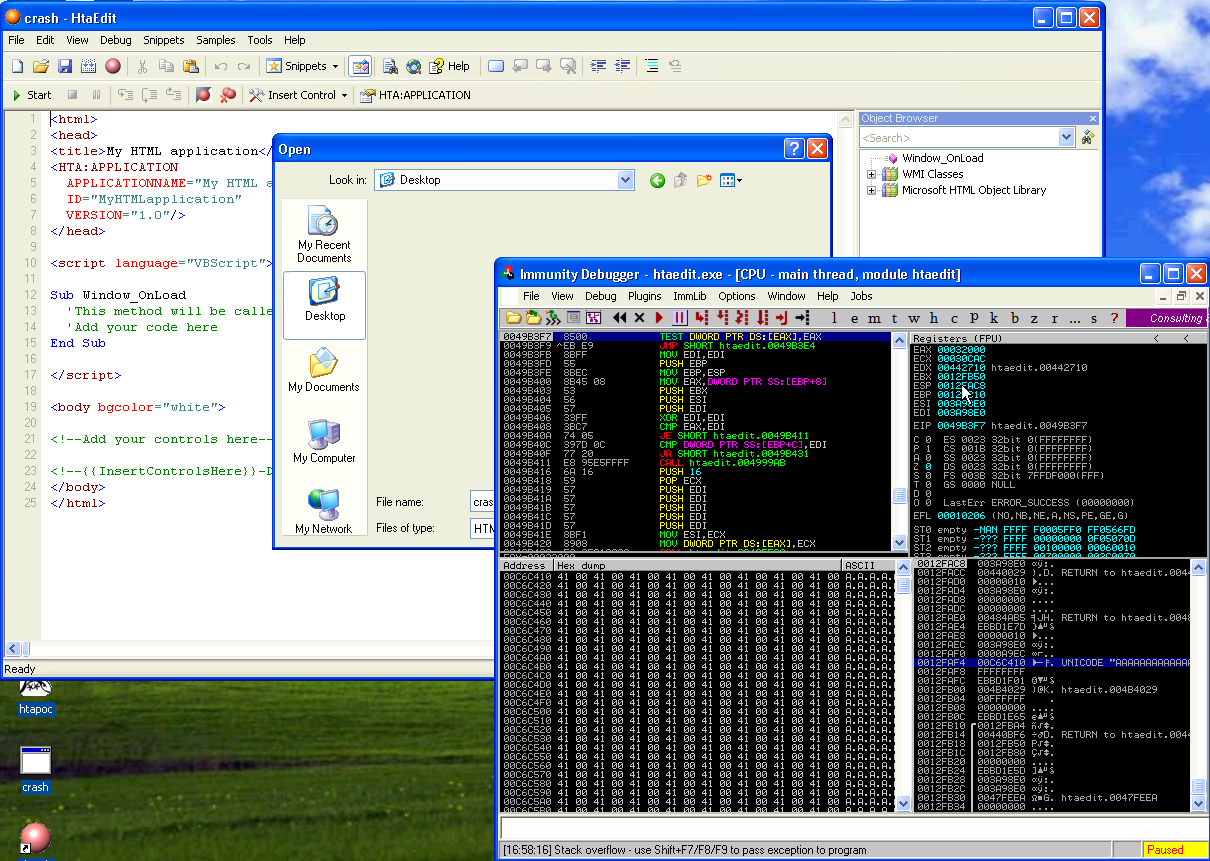
Task: Click the Stop square icon in HtaEdit debug toolbar
Action: click(72, 95)
